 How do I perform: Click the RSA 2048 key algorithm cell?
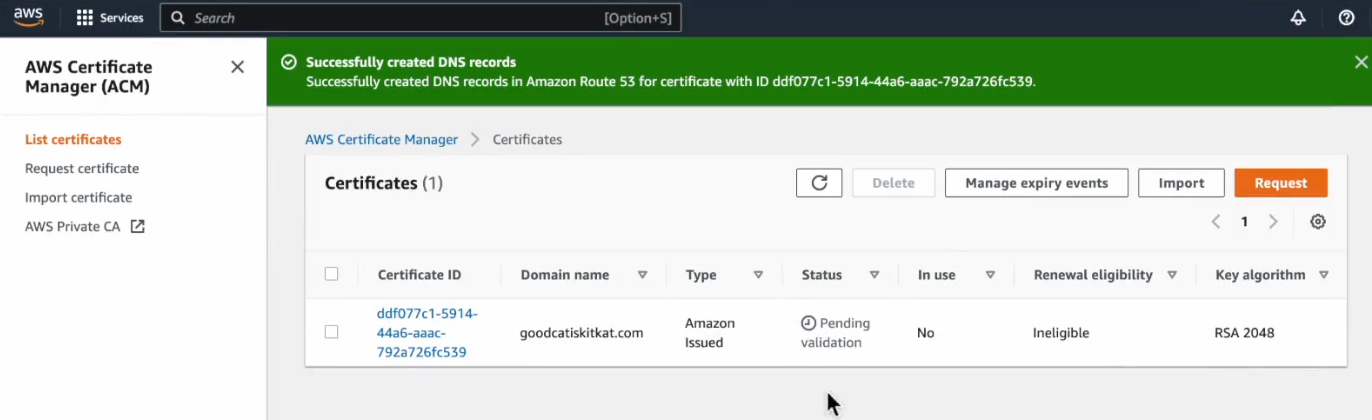[x=1244, y=333]
